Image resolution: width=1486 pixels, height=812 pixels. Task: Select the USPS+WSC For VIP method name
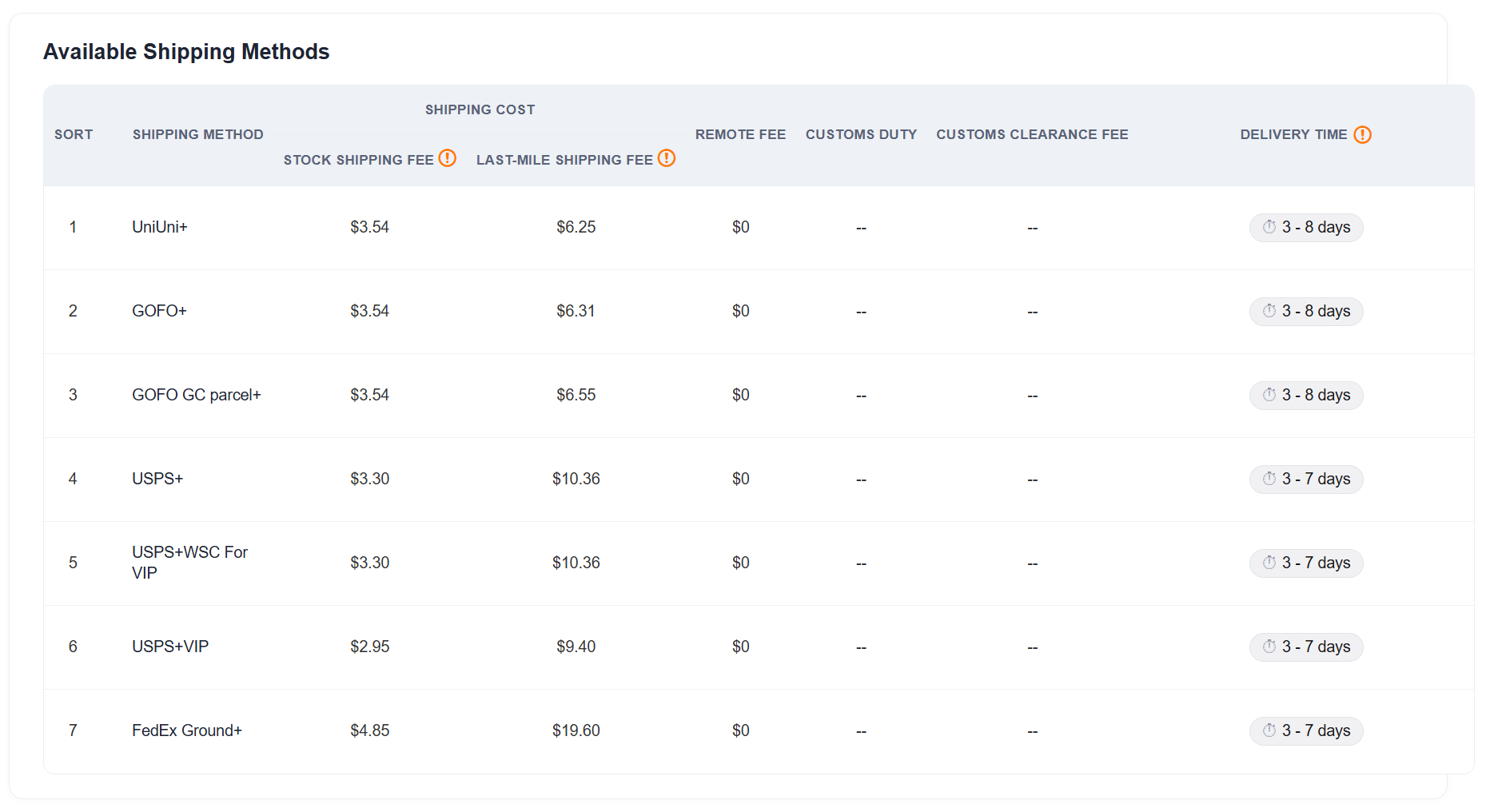pos(190,563)
